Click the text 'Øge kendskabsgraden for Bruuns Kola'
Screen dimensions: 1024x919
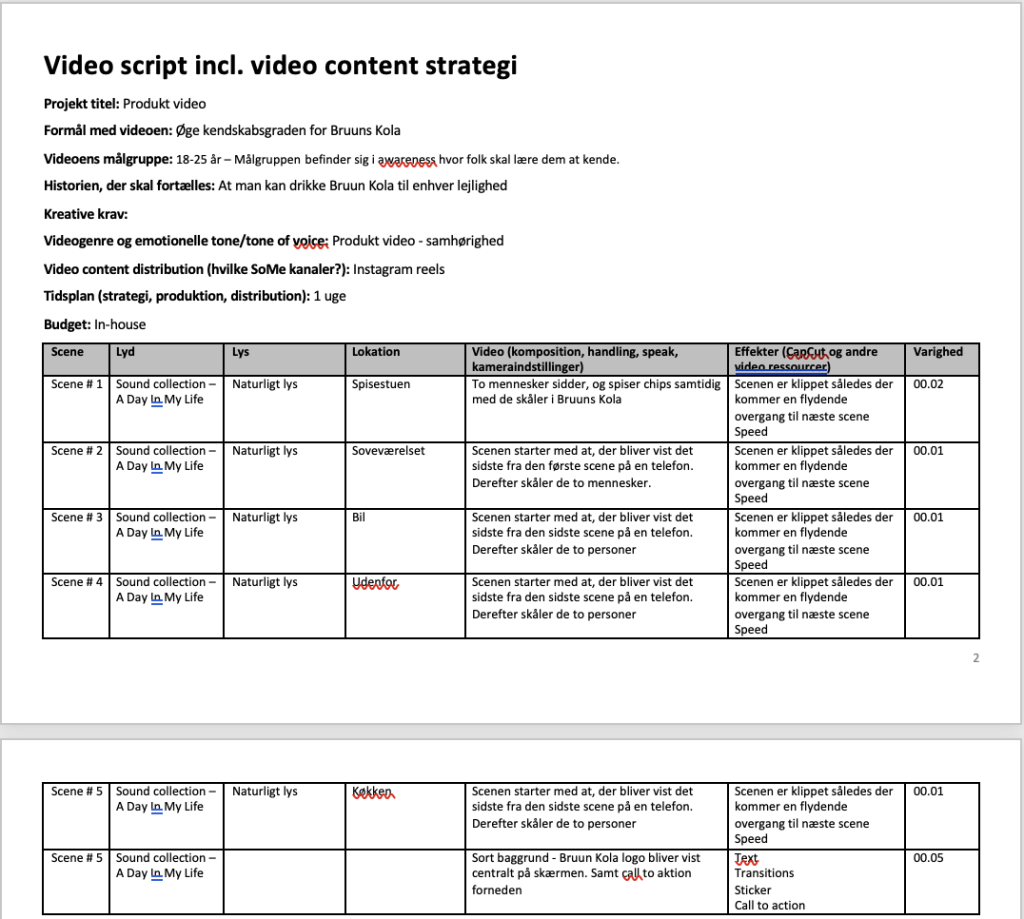pos(288,131)
